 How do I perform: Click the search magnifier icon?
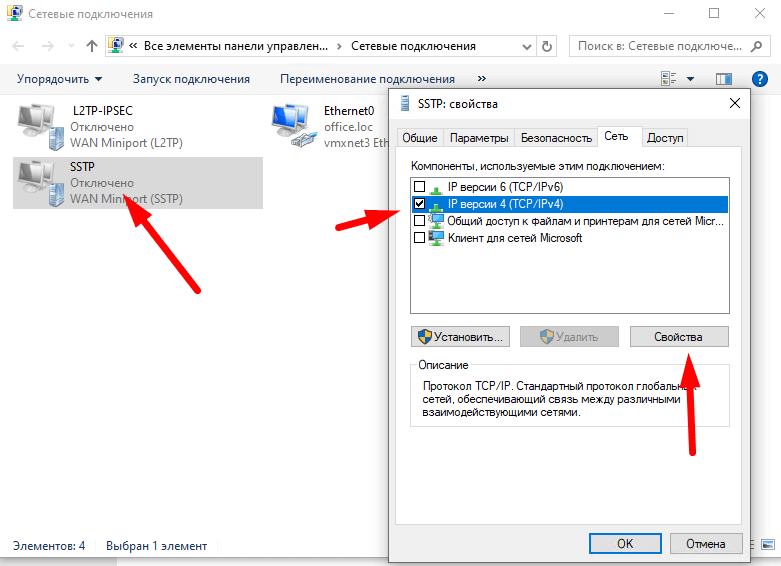(x=756, y=46)
